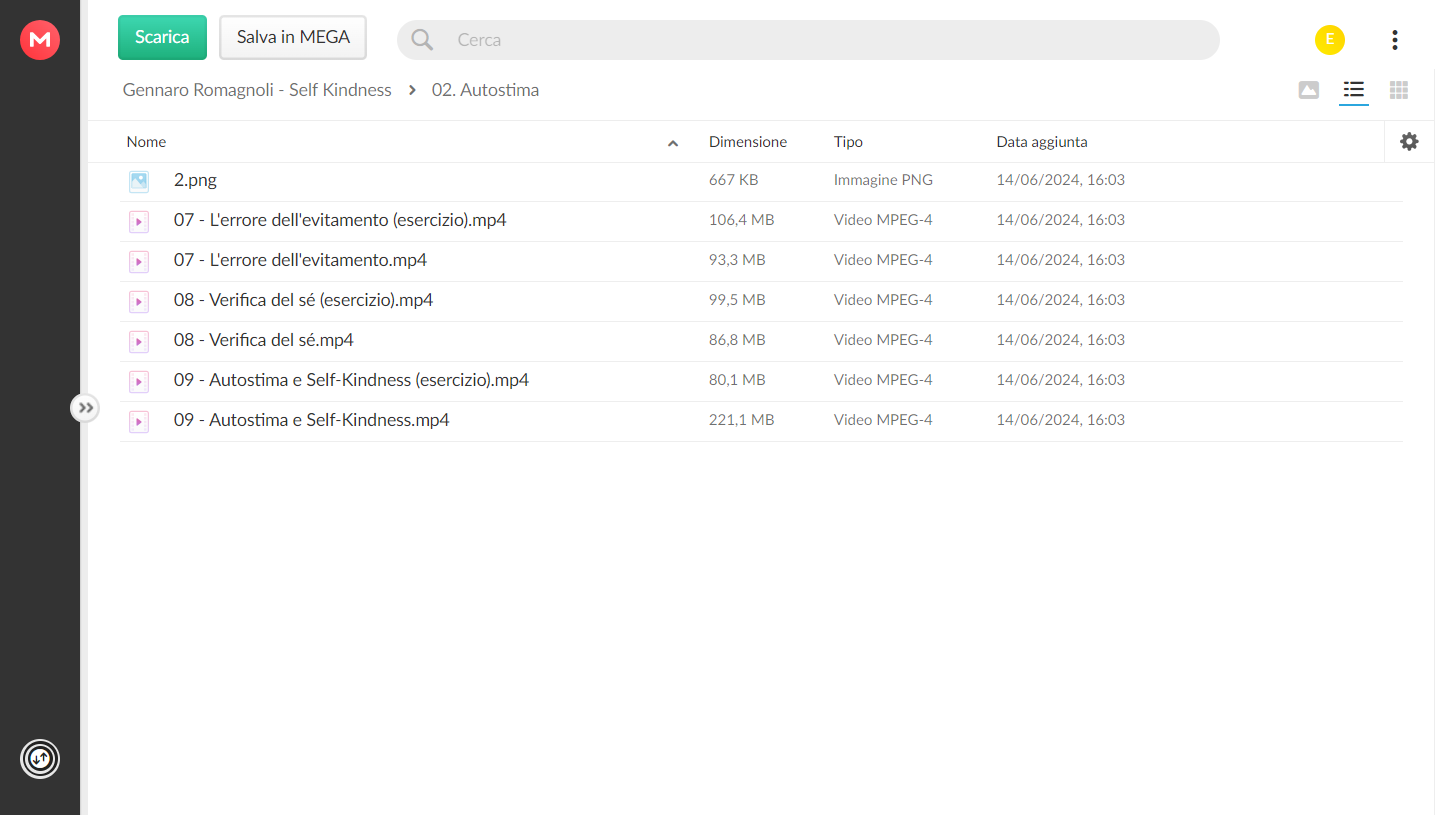Click the transfers icon in the sidebar
The width and height of the screenshot is (1435, 815).
40,759
